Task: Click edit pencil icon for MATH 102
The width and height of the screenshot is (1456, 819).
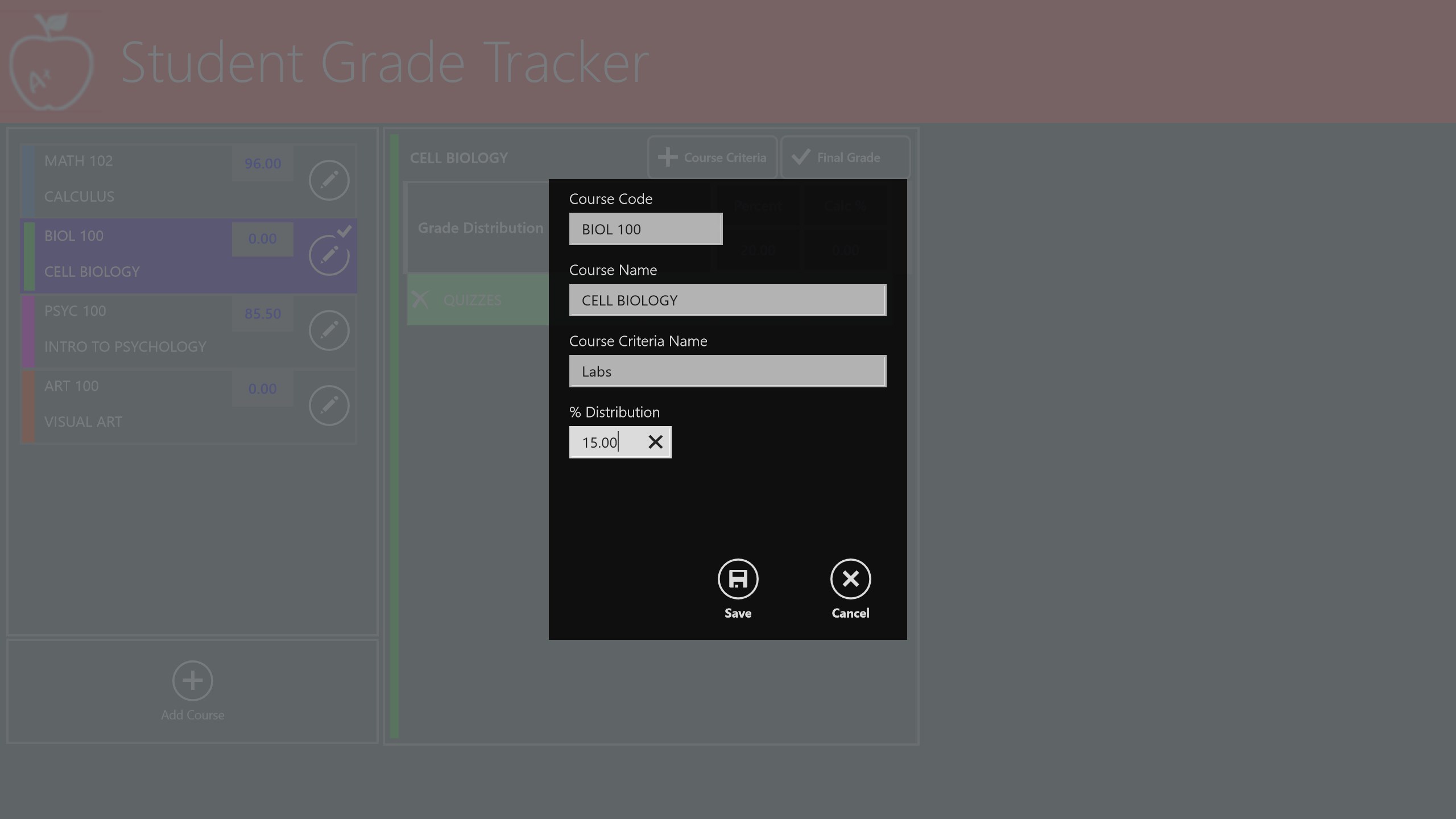Action: point(329,180)
